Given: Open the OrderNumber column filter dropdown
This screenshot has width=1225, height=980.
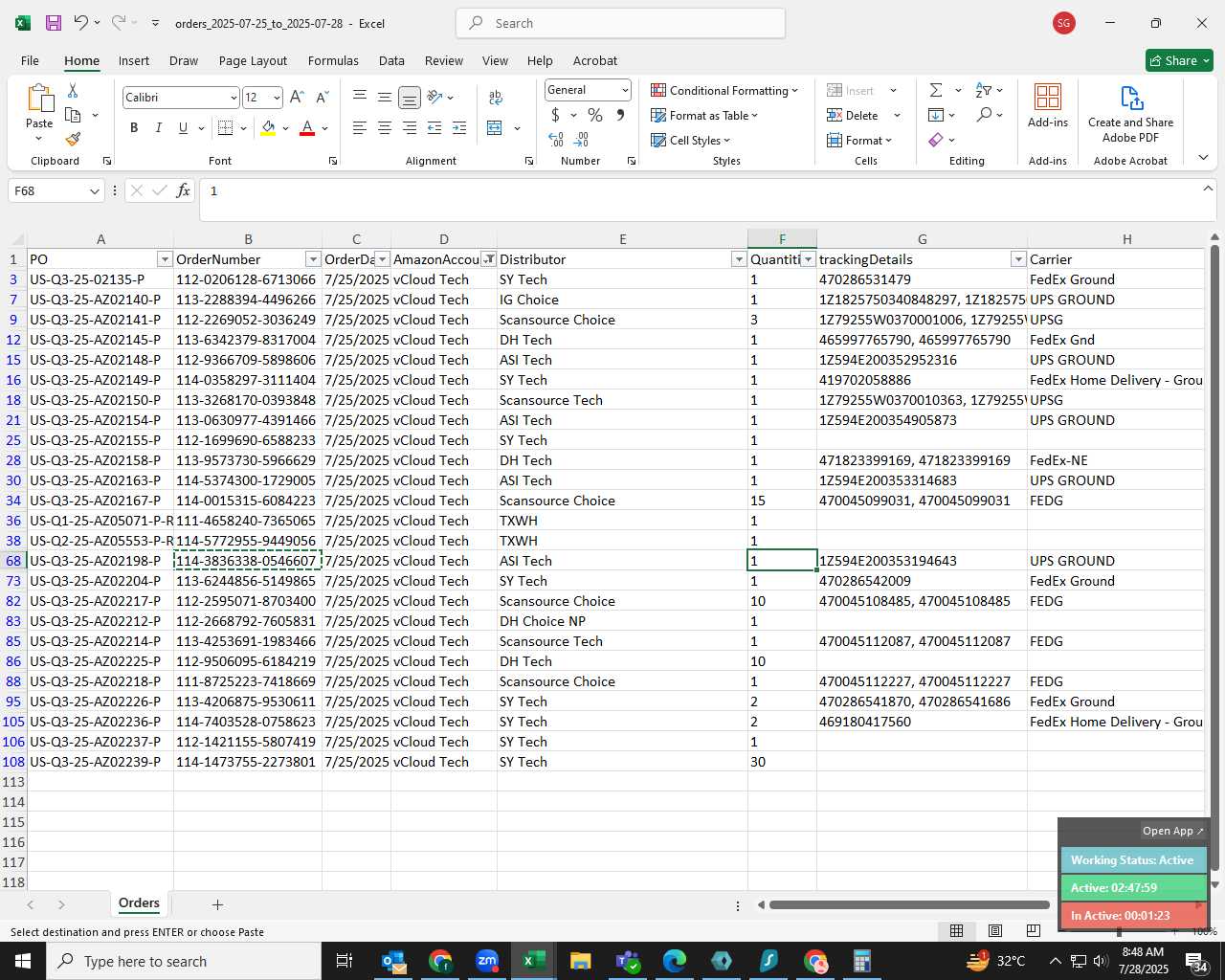Looking at the screenshot, I should click(x=313, y=259).
